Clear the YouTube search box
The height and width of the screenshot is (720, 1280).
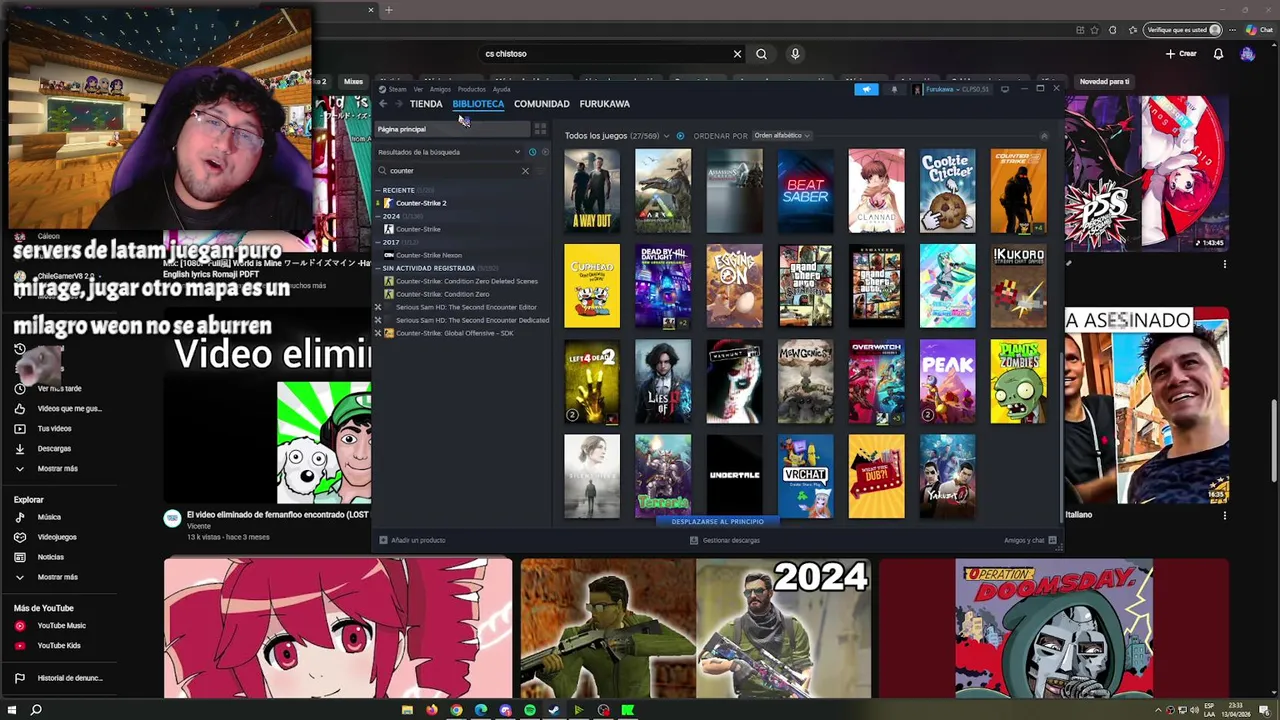[x=737, y=54]
